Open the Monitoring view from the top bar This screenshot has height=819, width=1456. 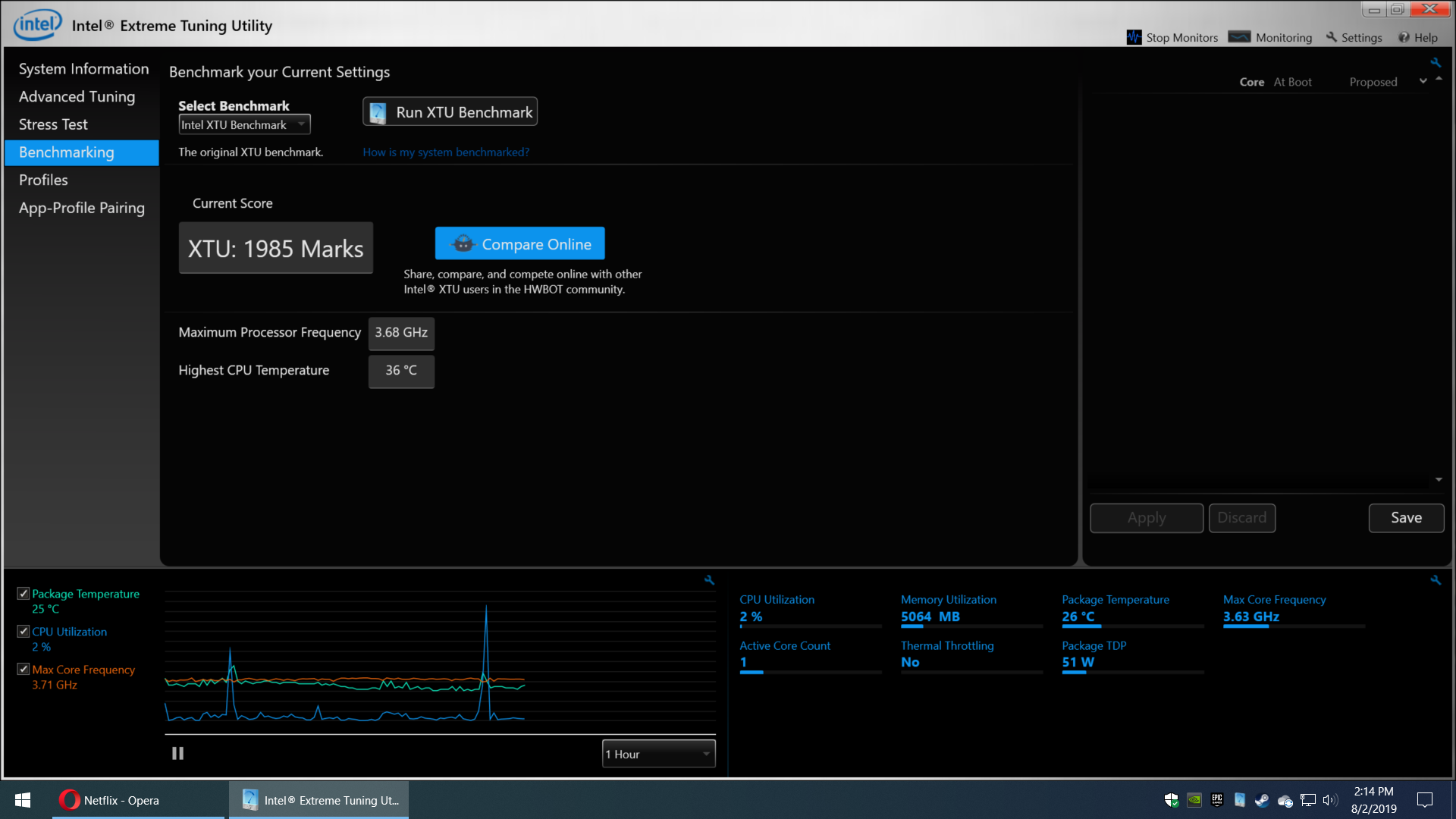pyautogui.click(x=1270, y=37)
